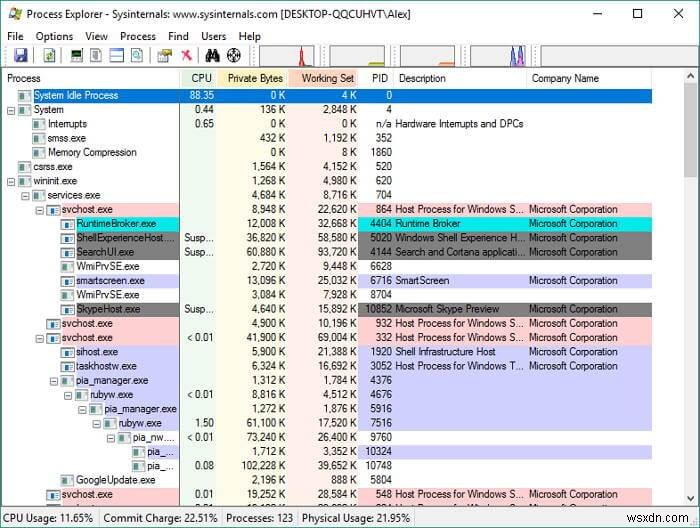The width and height of the screenshot is (700, 528).
Task: Collapse the services.exe tree node
Action: [25, 196]
